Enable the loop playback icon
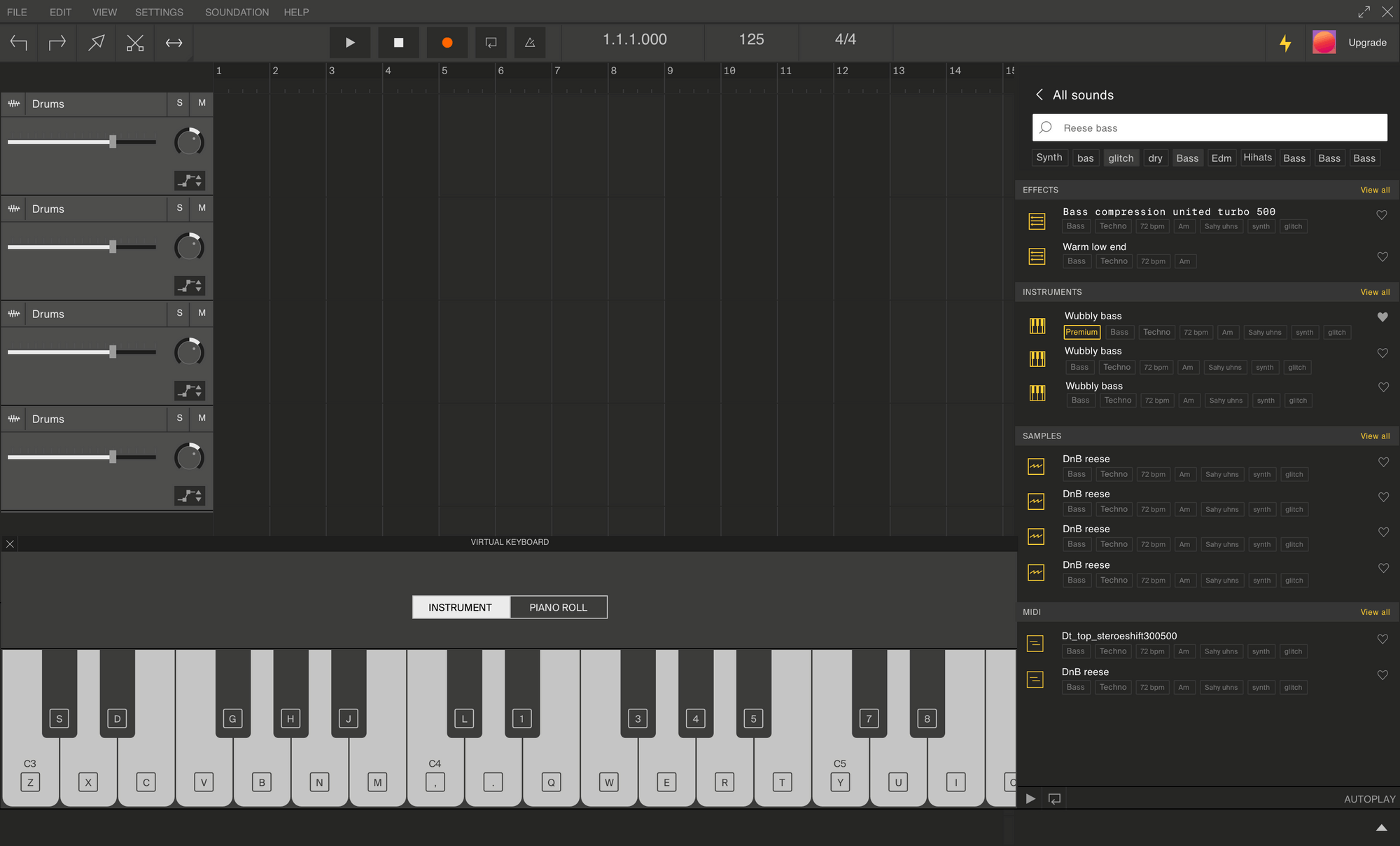This screenshot has width=1400, height=846. coord(491,43)
